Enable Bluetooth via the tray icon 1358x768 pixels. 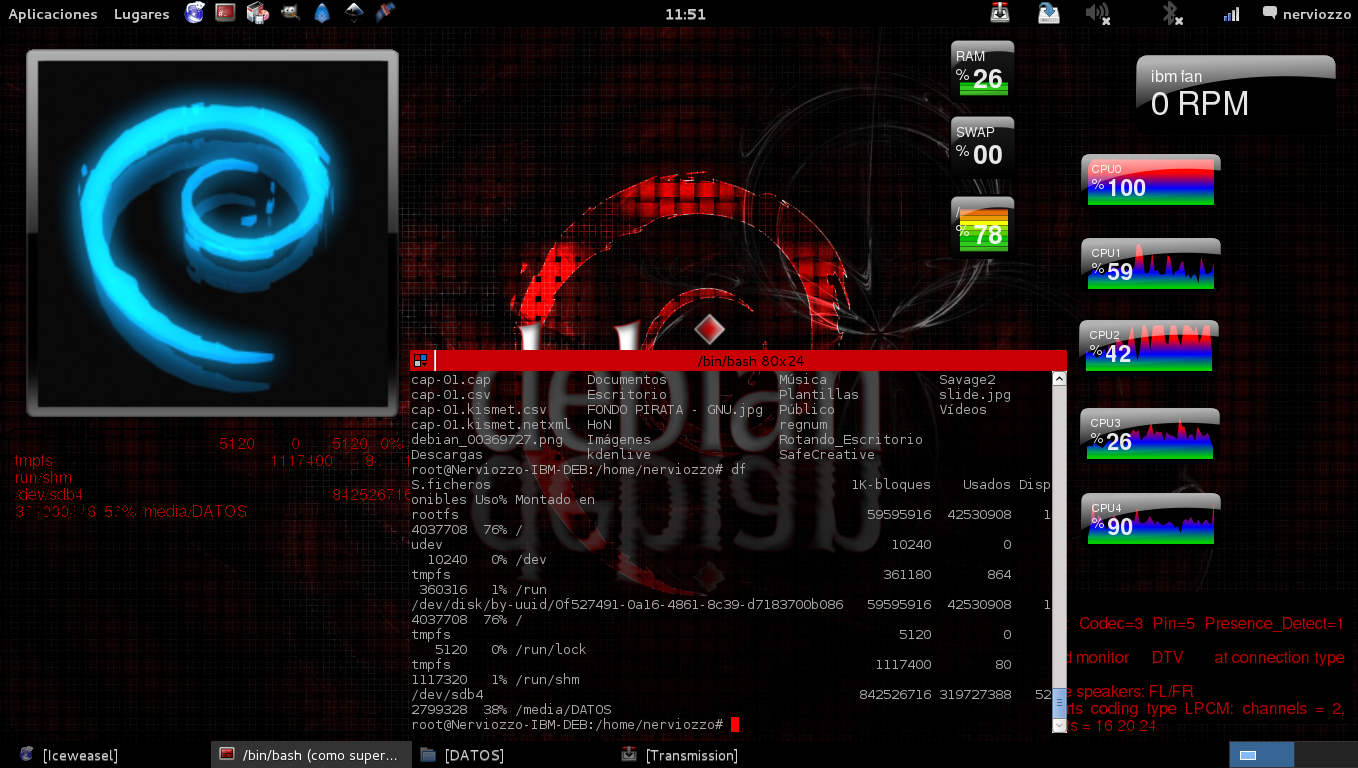pyautogui.click(x=1172, y=14)
